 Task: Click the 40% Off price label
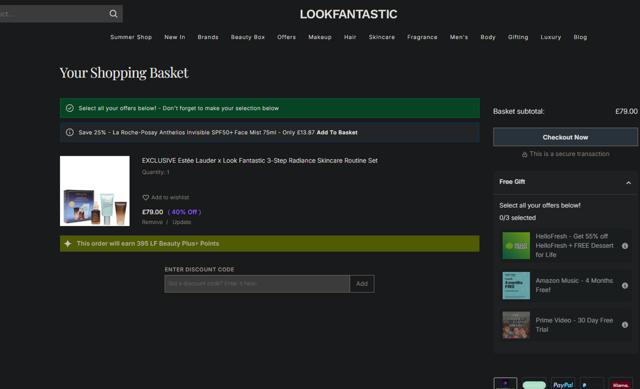(184, 212)
